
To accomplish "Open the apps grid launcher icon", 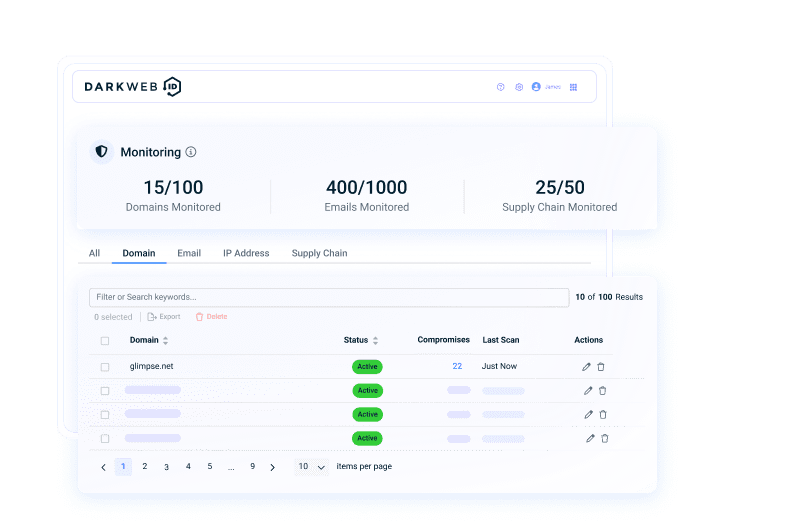I will 574,87.
